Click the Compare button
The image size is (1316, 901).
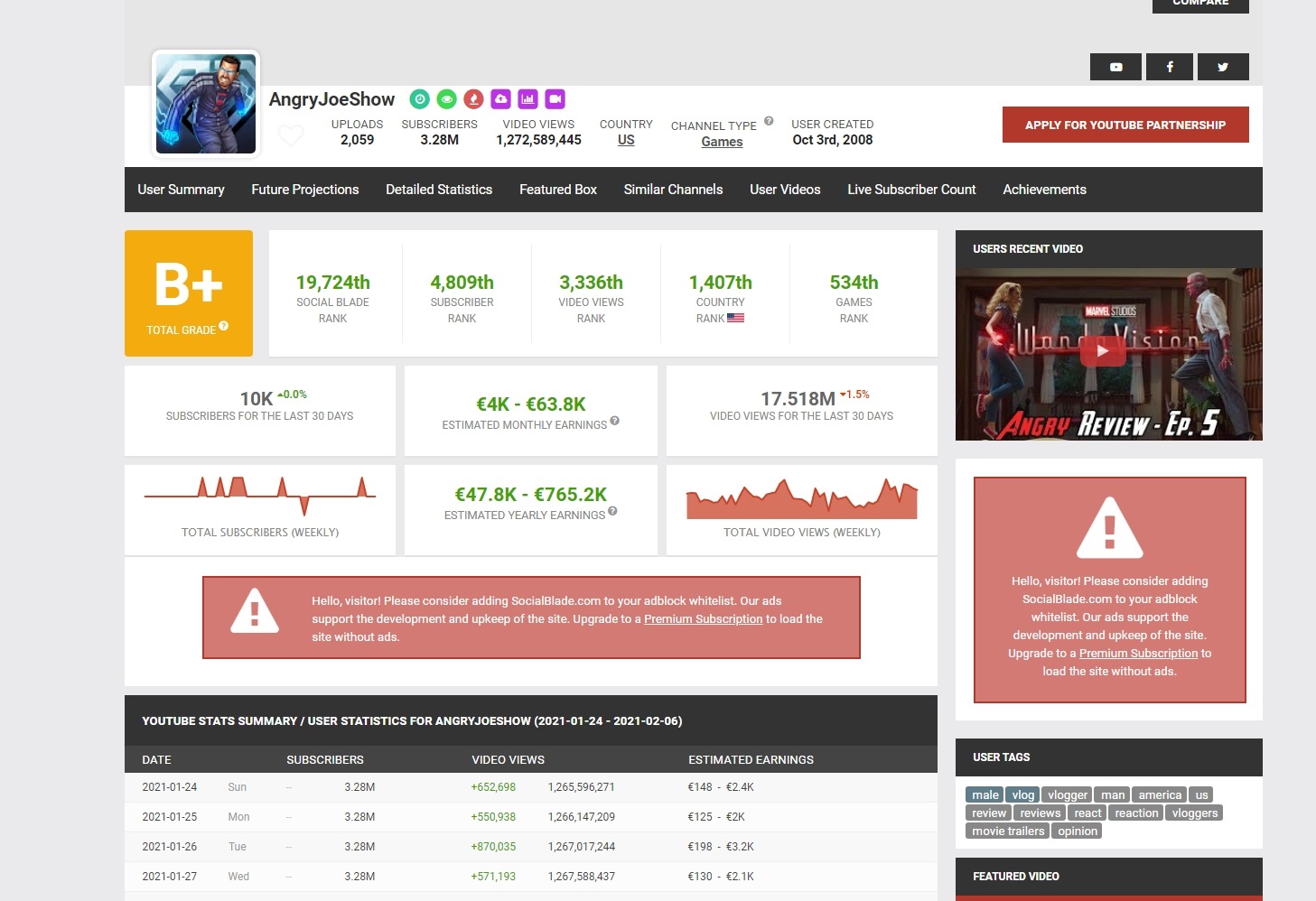click(x=1200, y=5)
